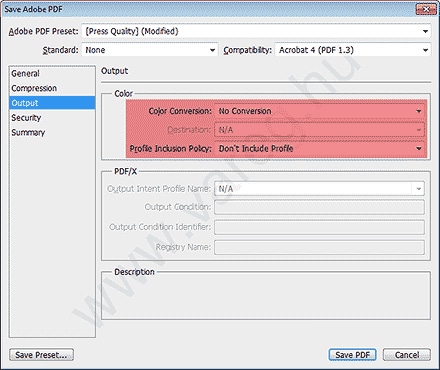Click the Save Adobe PDF title text
This screenshot has height=370, width=440.
(33, 9)
